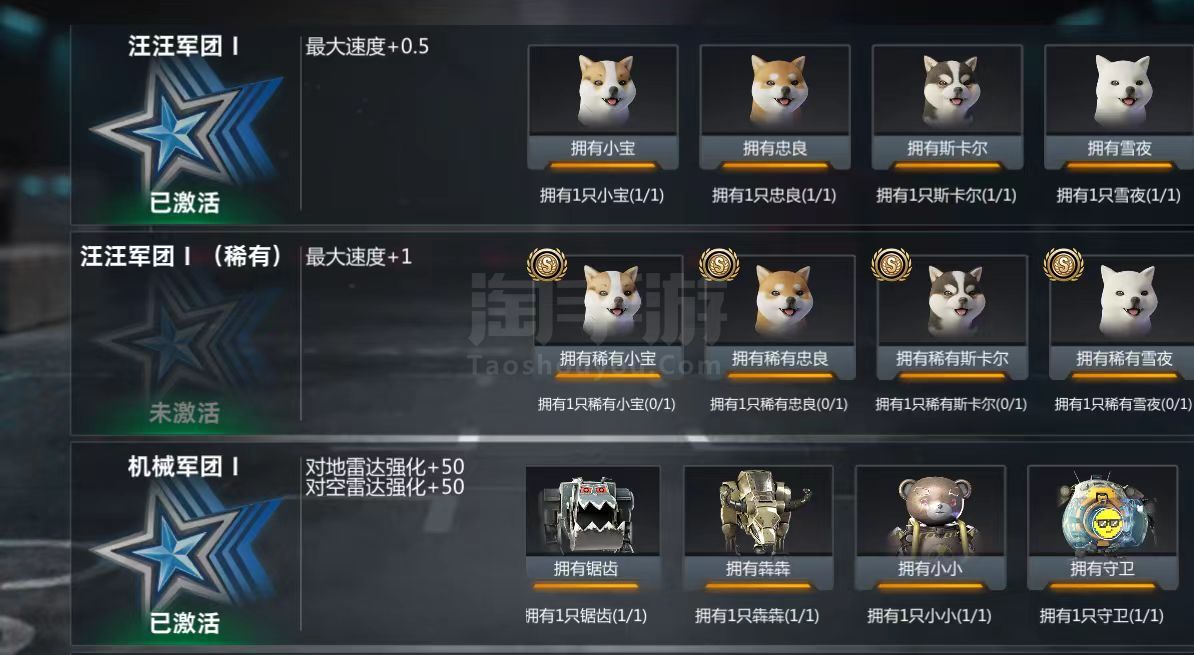Click the 拥有稀有小宝 label button
This screenshot has width=1194, height=655.
tap(608, 359)
